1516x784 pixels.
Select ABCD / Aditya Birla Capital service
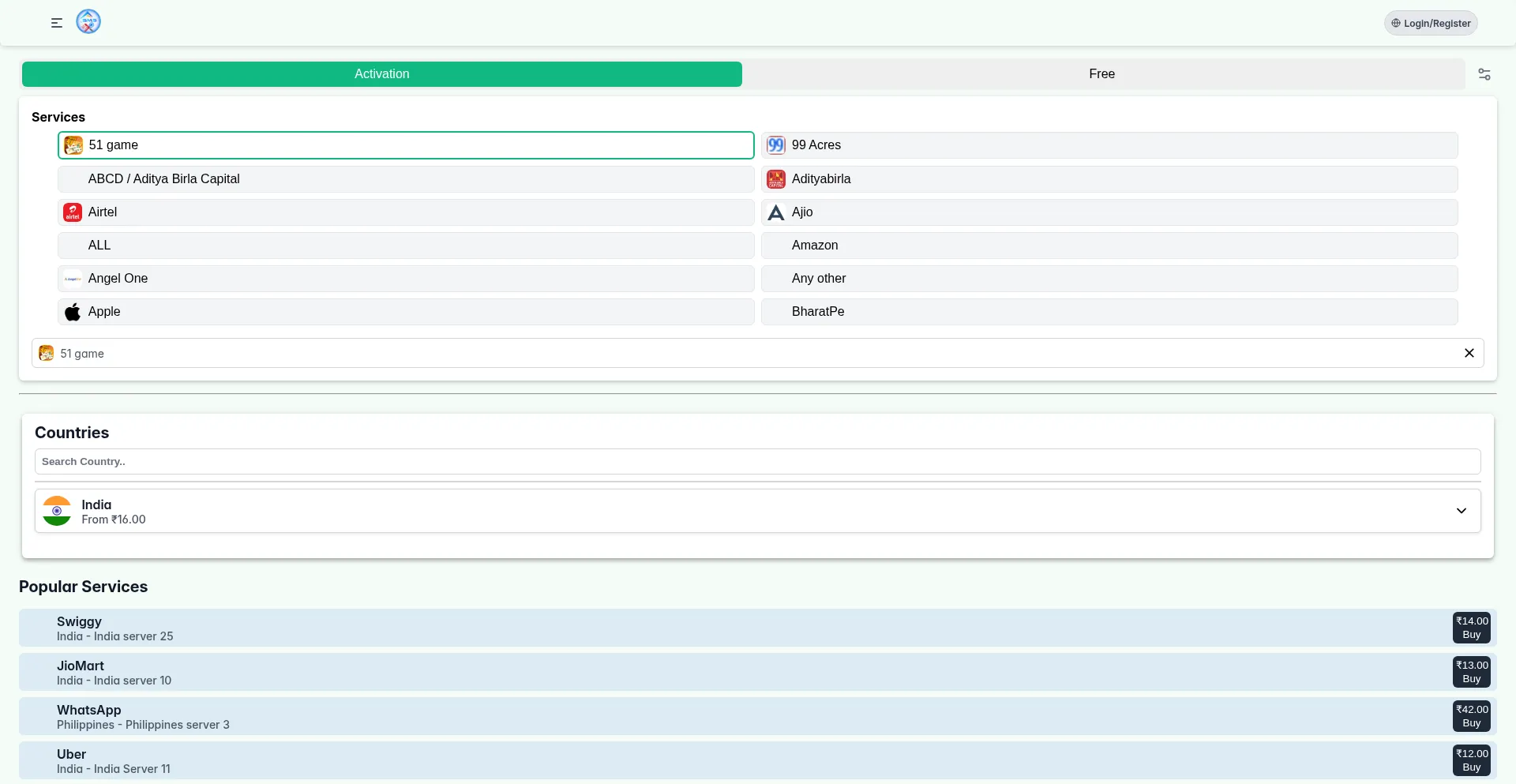(x=406, y=179)
